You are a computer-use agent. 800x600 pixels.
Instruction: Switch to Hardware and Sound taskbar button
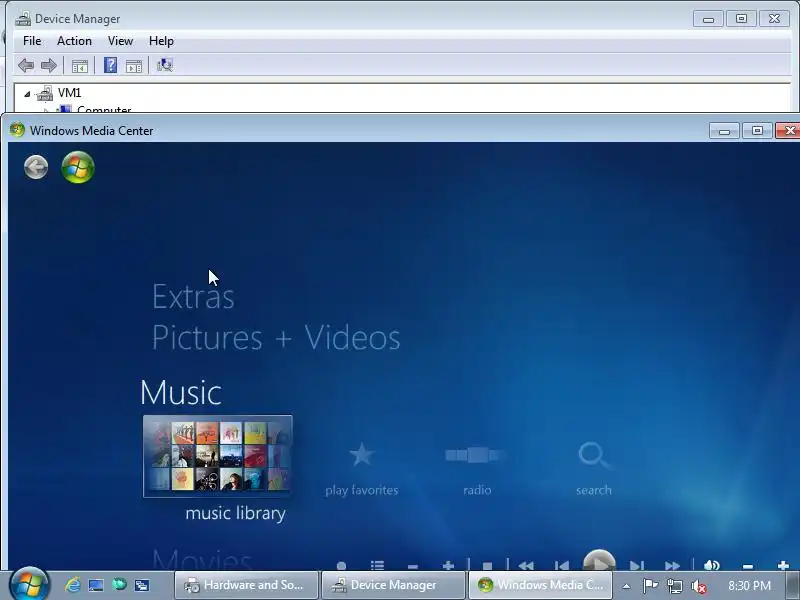click(246, 585)
